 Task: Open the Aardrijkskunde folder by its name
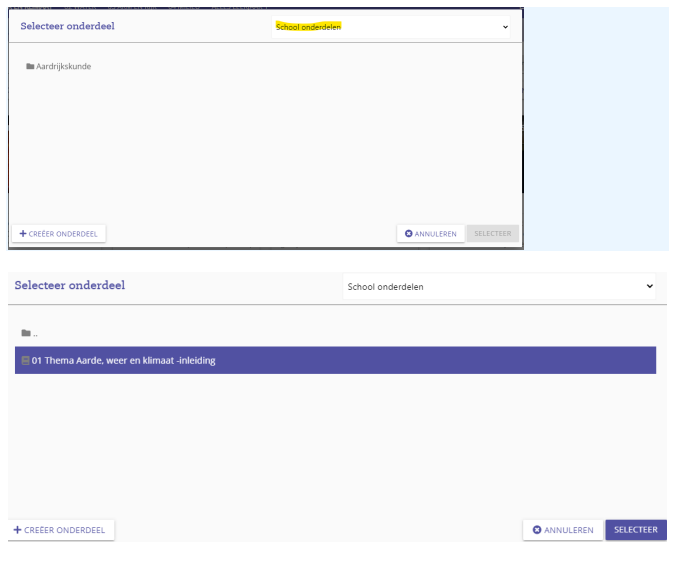(x=63, y=67)
